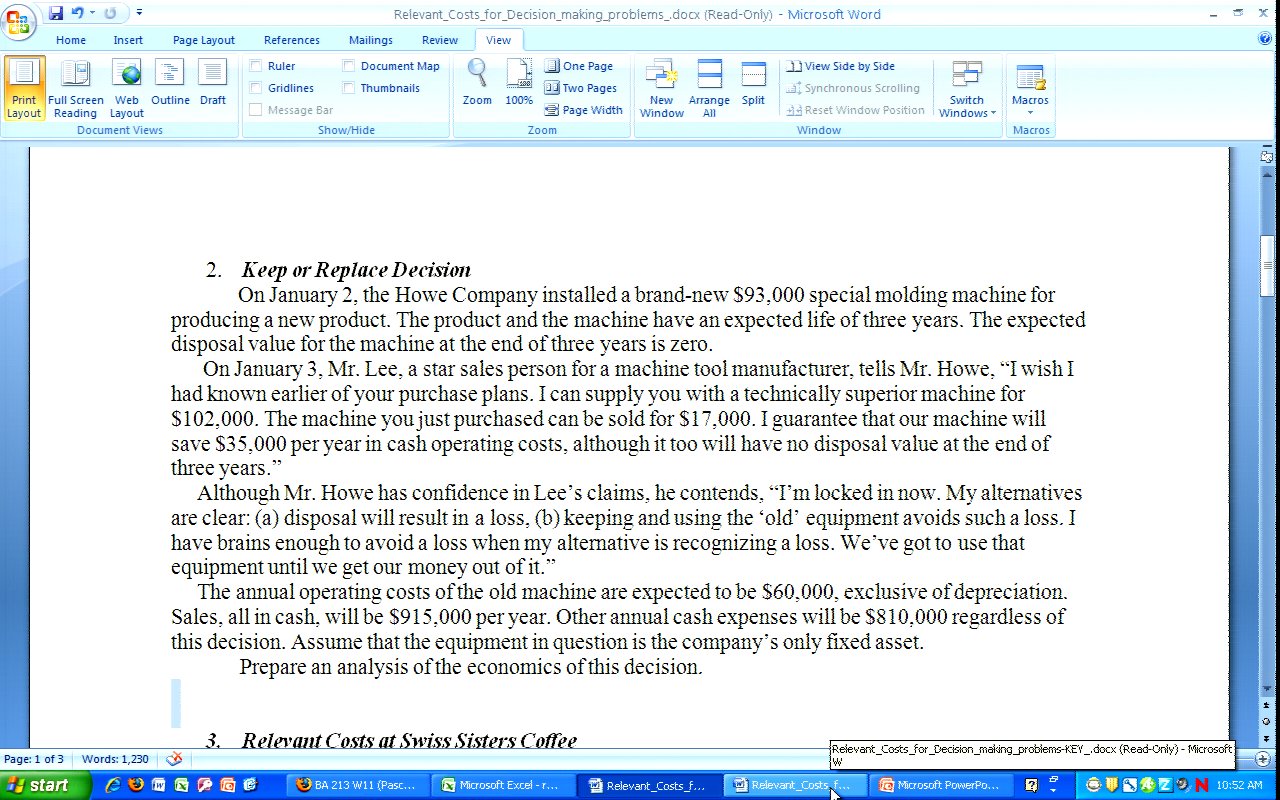Expand the Switch Windows dropdown
Image resolution: width=1280 pixels, height=800 pixels.
click(967, 90)
